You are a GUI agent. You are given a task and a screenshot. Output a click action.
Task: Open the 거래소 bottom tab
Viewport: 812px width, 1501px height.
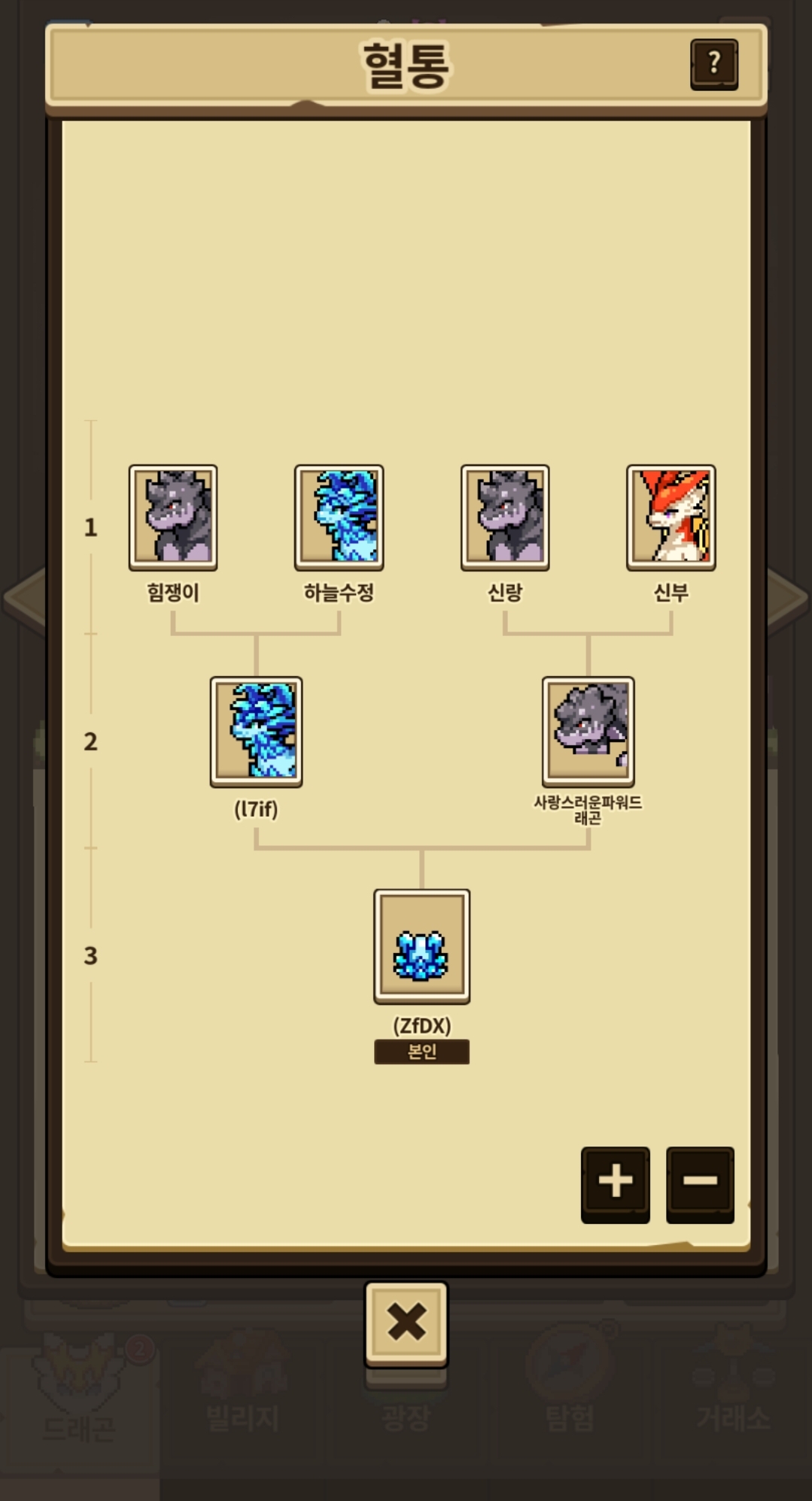click(733, 1400)
